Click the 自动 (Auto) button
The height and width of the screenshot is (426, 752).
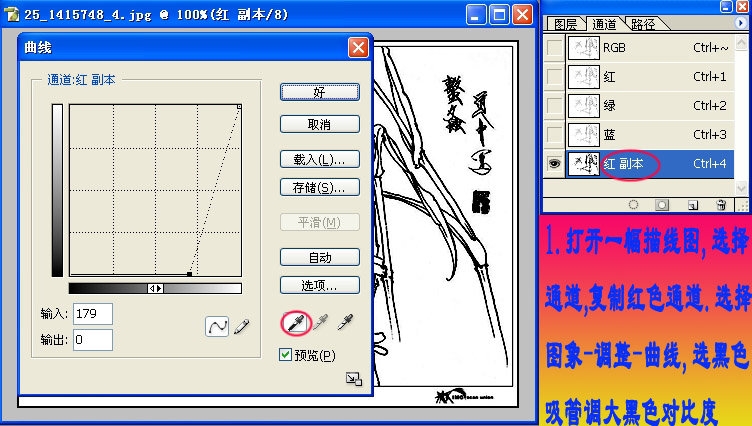[319, 257]
